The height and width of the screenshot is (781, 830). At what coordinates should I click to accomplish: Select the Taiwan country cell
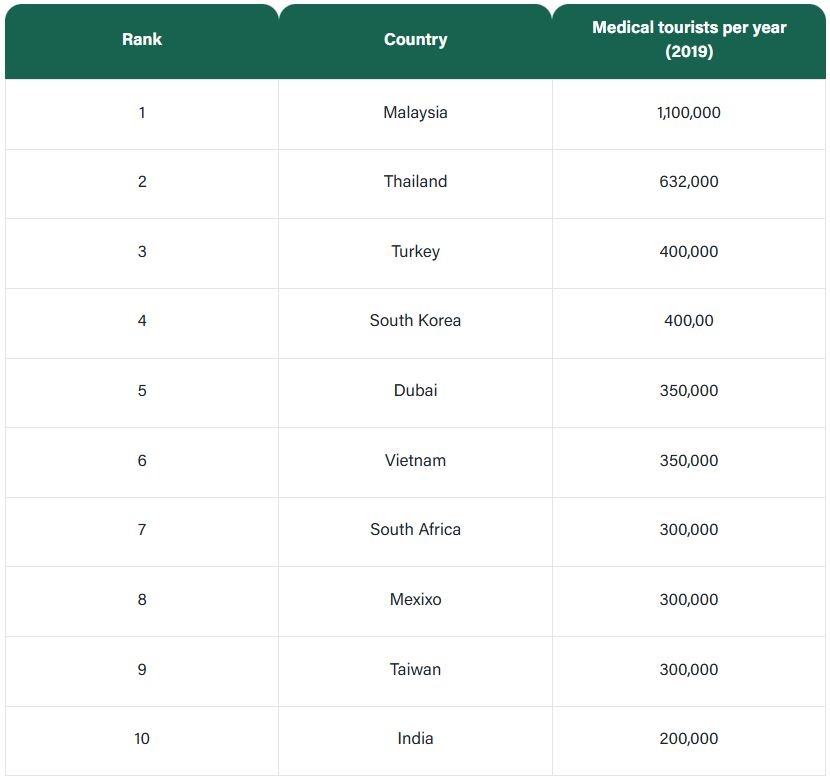click(x=415, y=670)
